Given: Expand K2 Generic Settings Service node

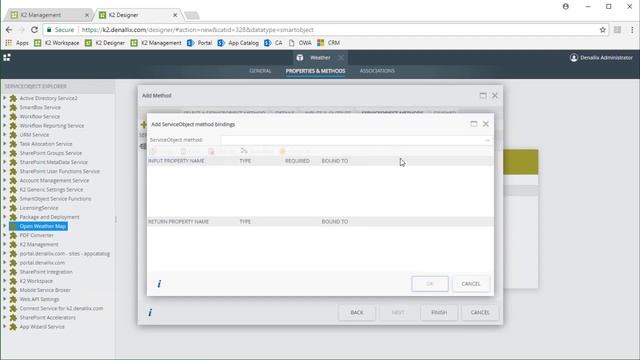Looking at the screenshot, I should [4, 189].
